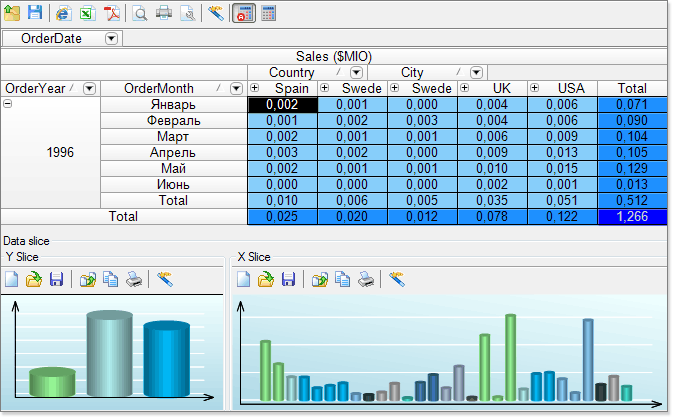Image resolution: width=680 pixels, height=420 pixels.
Task: Switch to the plain grid view button
Action: click(x=268, y=13)
